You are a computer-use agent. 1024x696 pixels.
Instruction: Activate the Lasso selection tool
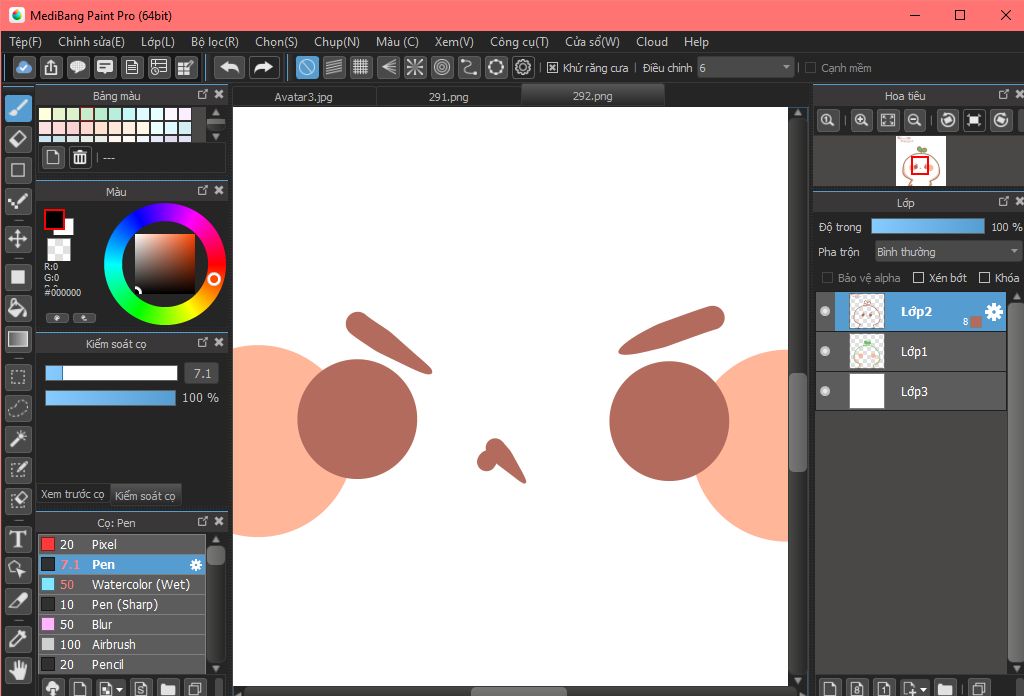[x=18, y=408]
